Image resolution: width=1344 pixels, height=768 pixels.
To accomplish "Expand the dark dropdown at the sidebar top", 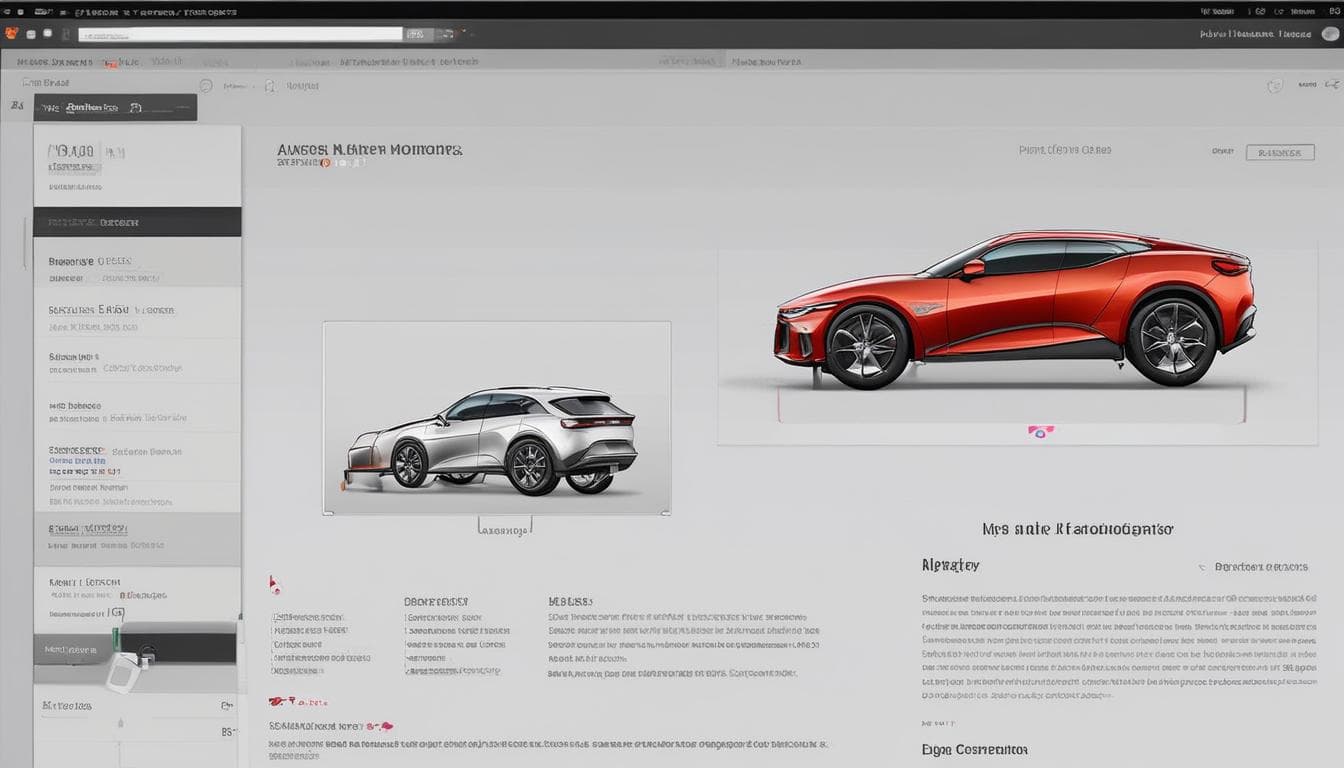I will click(x=114, y=106).
